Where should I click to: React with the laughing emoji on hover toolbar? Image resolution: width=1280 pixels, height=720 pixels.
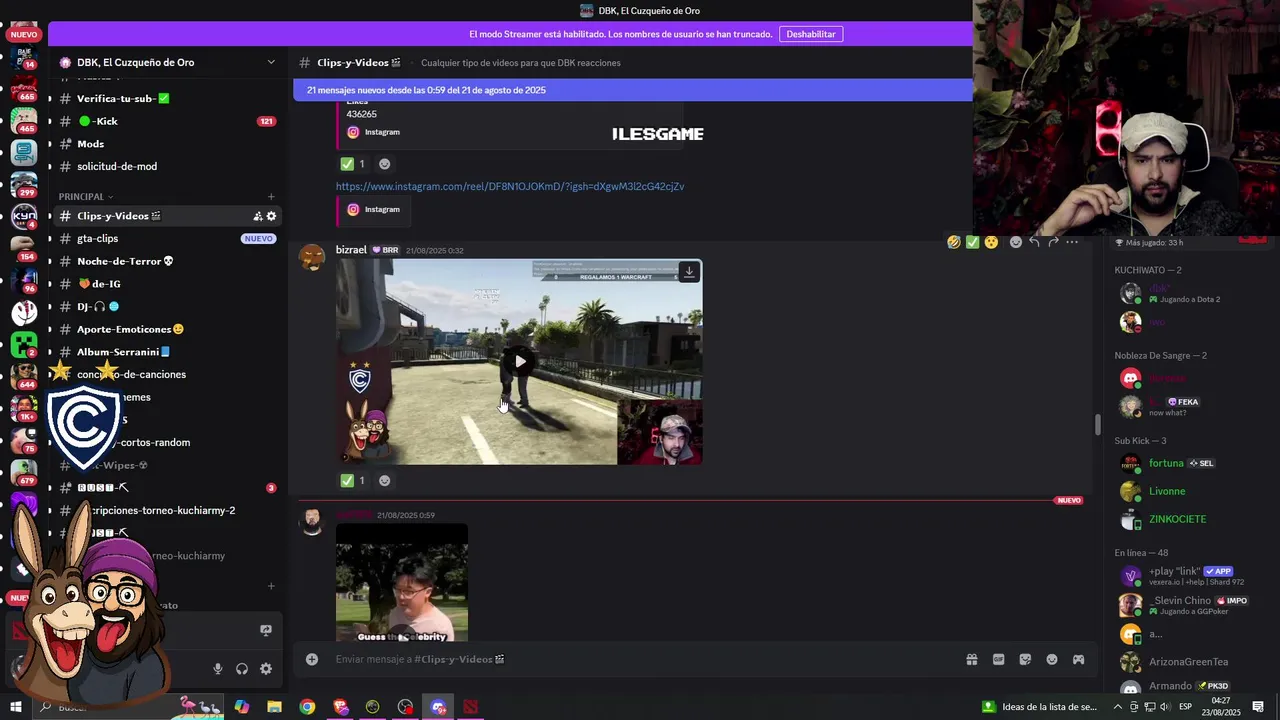(x=954, y=242)
